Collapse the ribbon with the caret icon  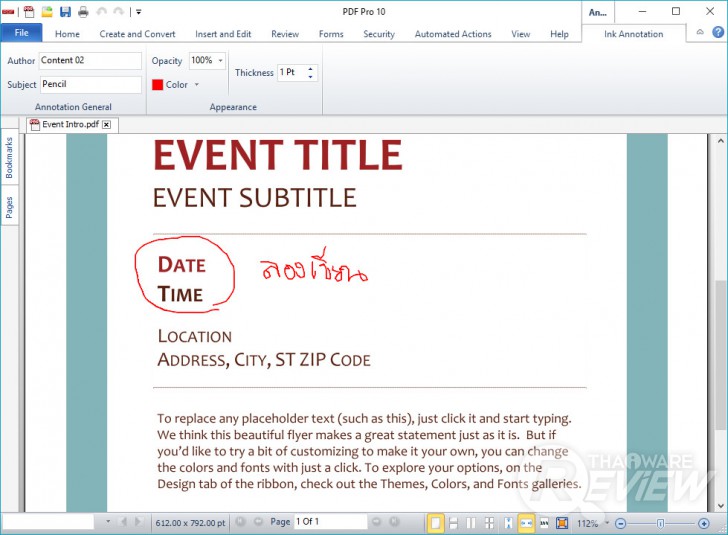(700, 32)
